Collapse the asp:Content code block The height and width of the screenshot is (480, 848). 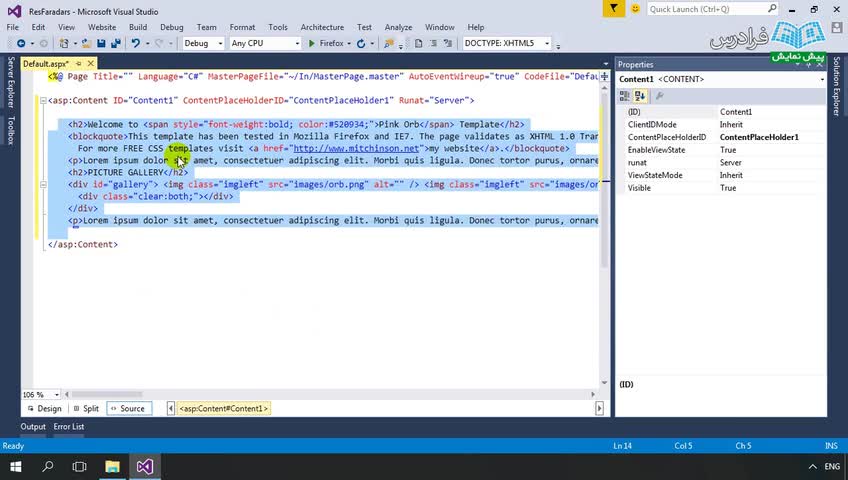[42, 100]
